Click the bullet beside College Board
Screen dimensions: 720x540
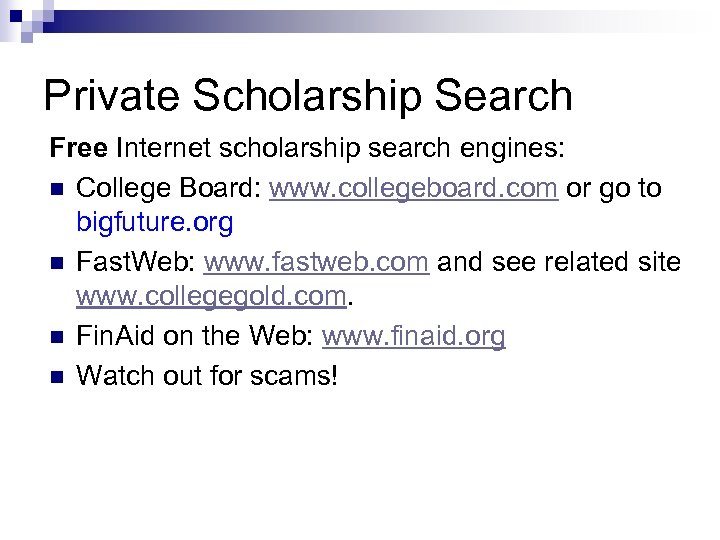(58, 190)
